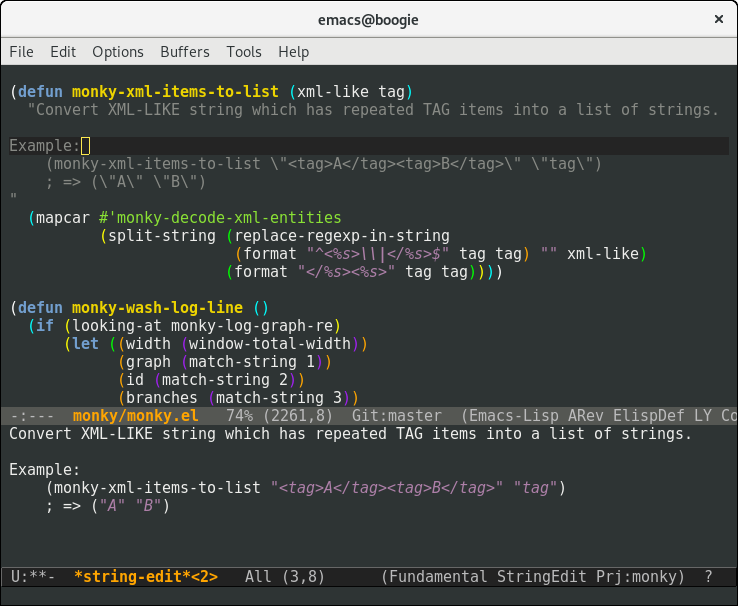
Task: Click on window-total-width
Action: (270, 343)
